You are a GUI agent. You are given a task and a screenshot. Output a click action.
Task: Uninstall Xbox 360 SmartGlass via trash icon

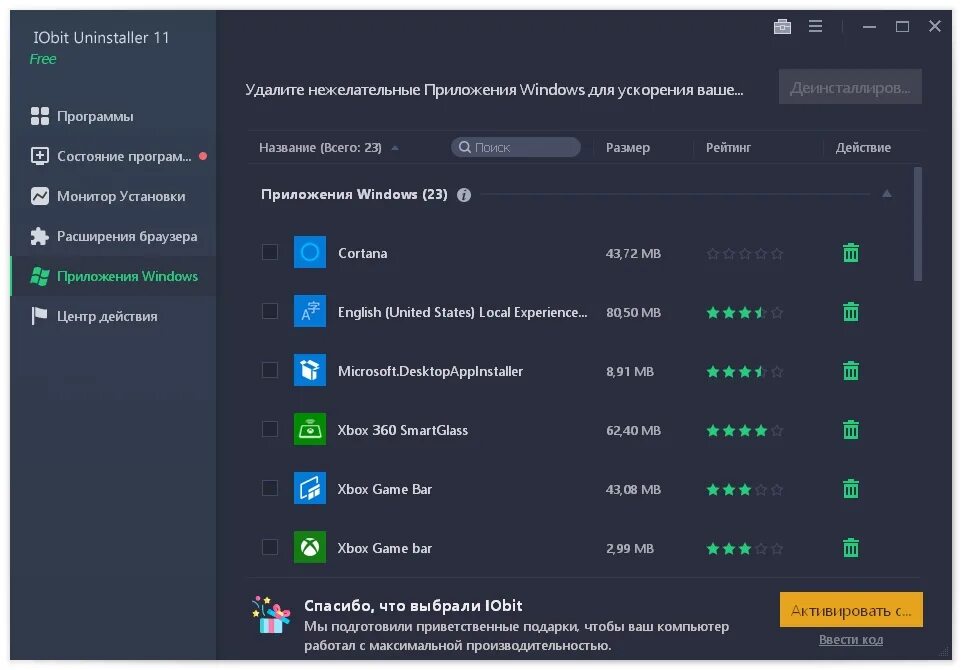[x=851, y=429]
